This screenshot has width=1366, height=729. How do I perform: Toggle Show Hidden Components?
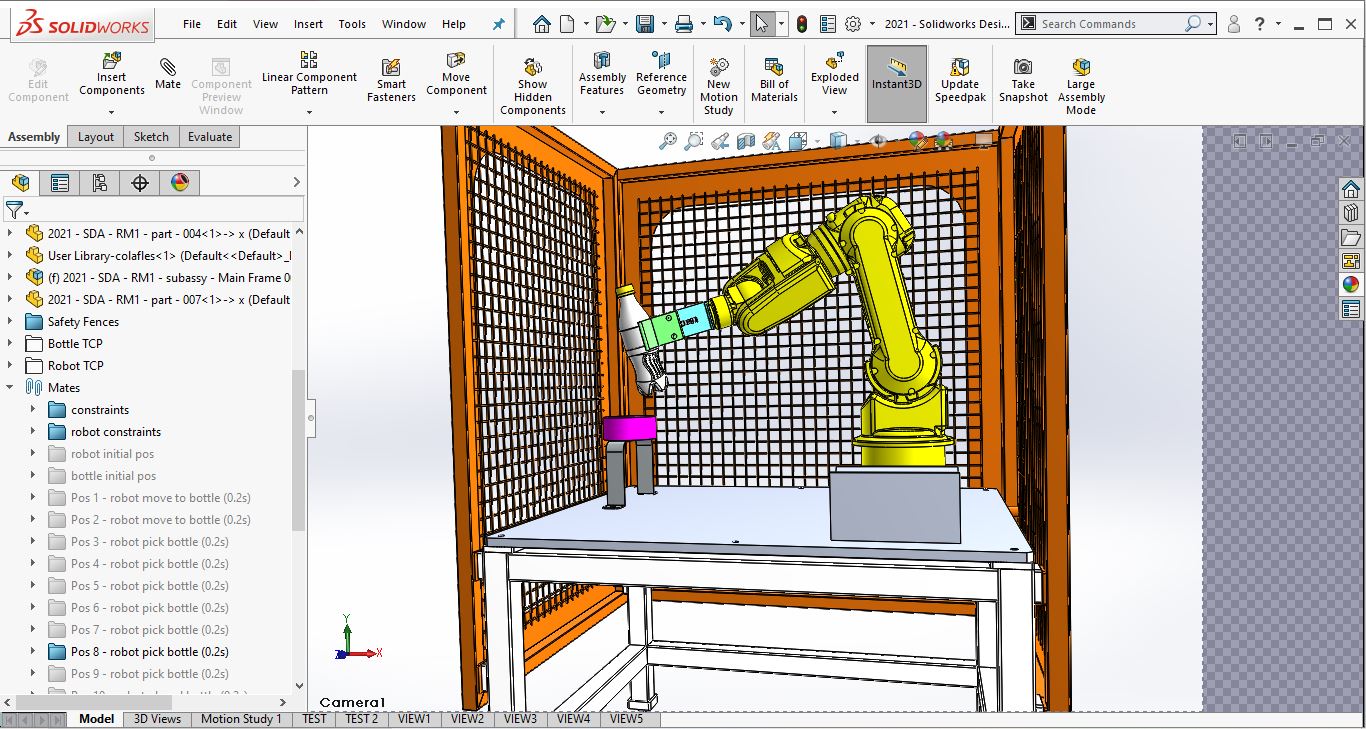pos(533,85)
